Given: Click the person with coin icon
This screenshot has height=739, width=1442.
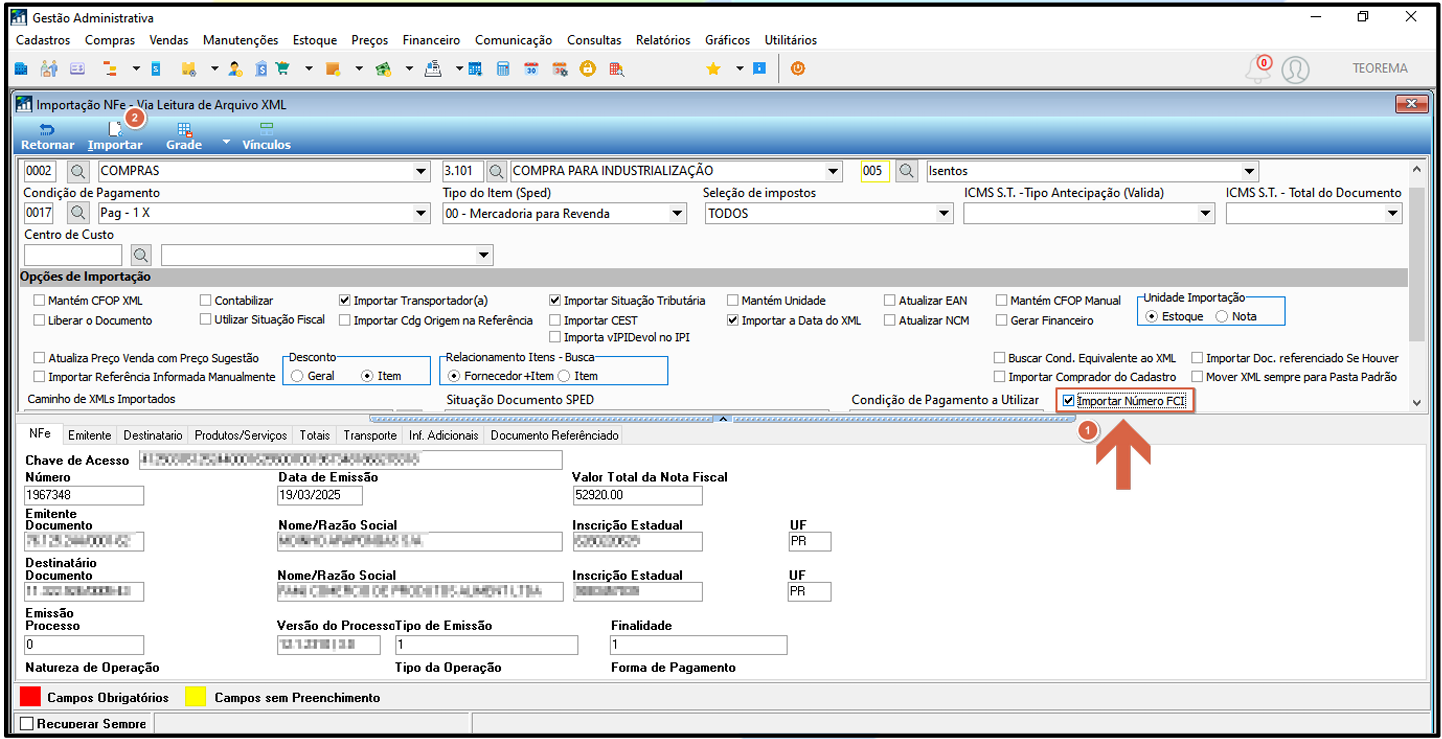Looking at the screenshot, I should 235,69.
